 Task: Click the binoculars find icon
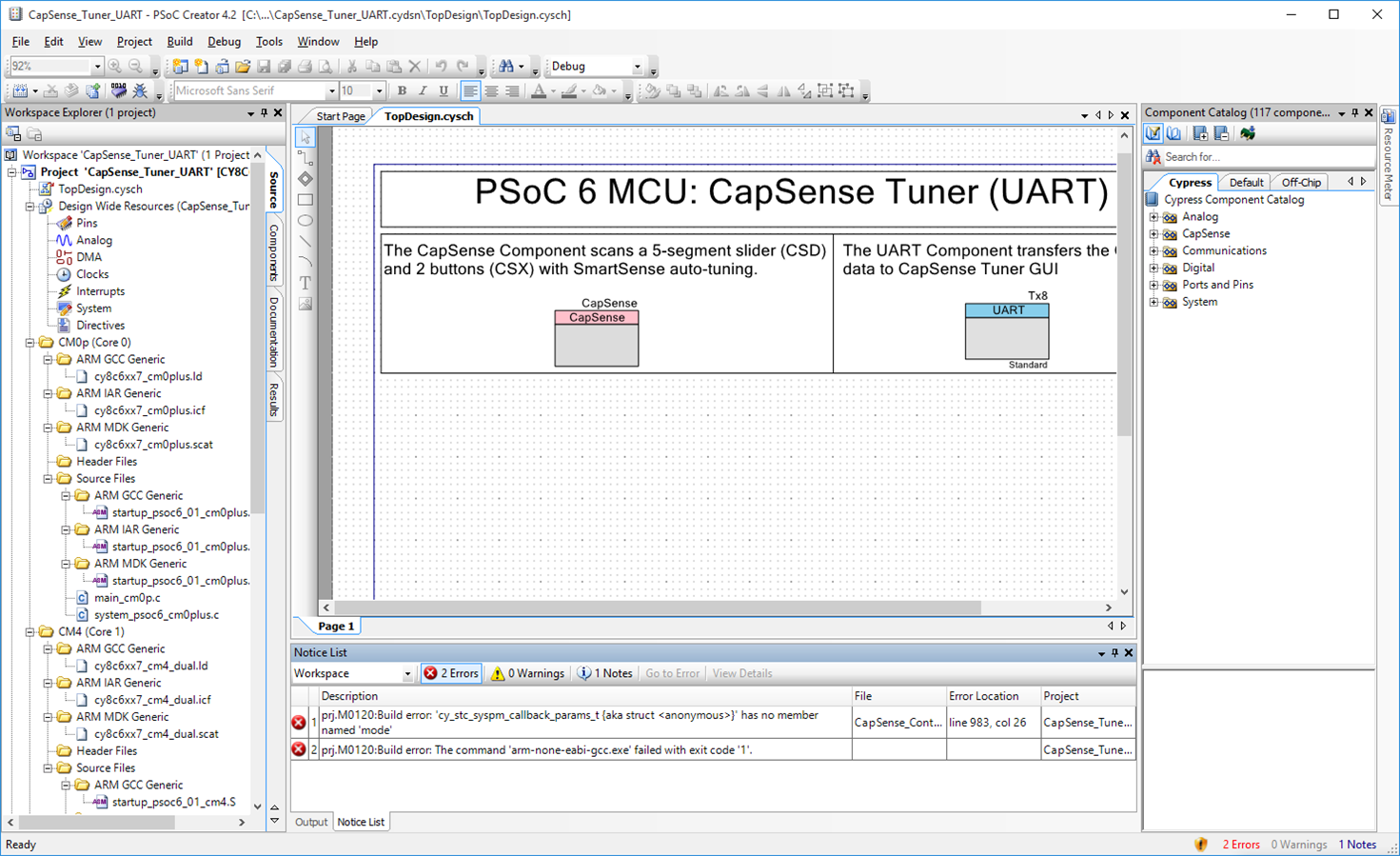click(506, 67)
